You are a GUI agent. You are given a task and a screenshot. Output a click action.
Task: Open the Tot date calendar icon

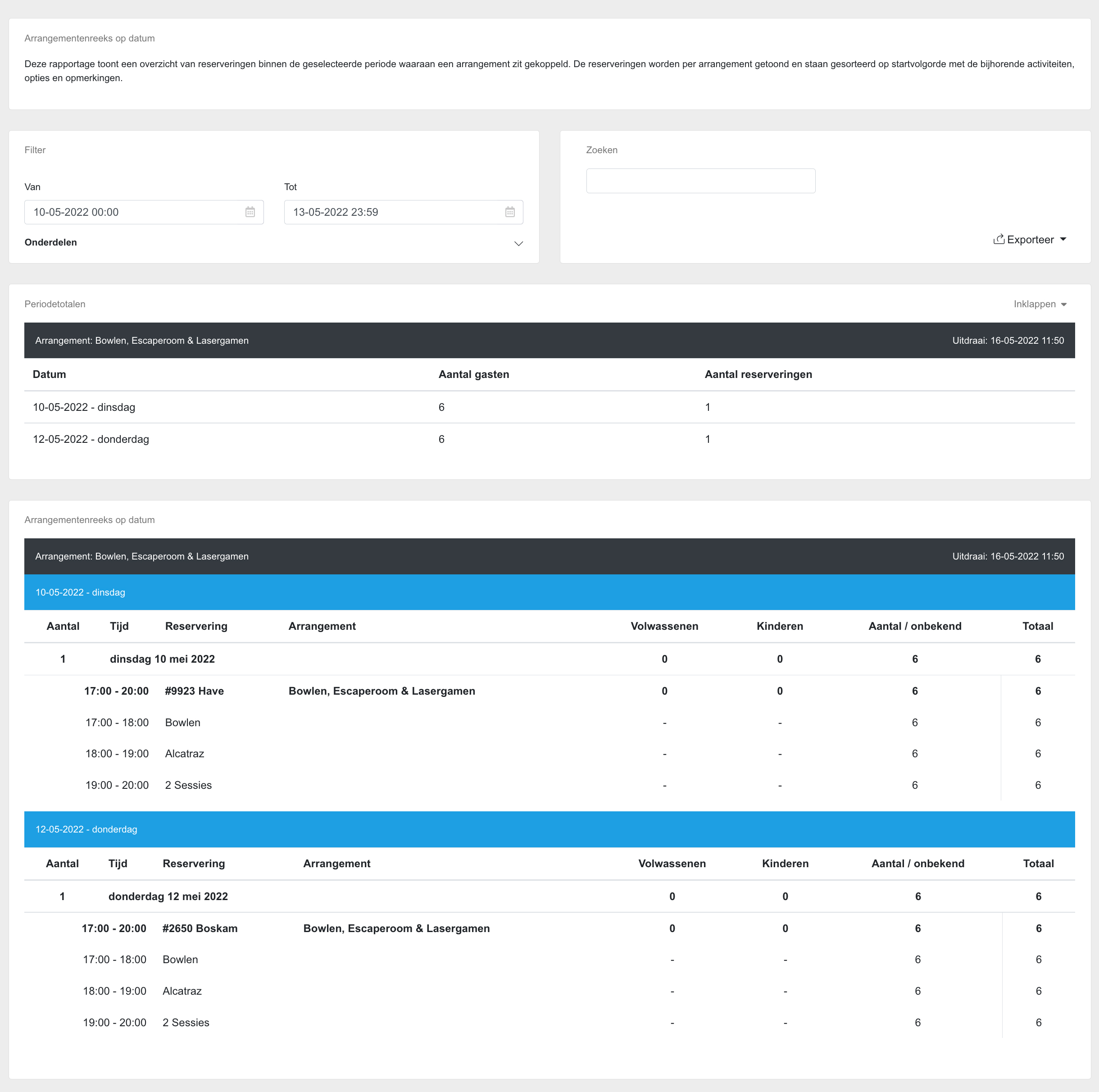click(x=510, y=212)
